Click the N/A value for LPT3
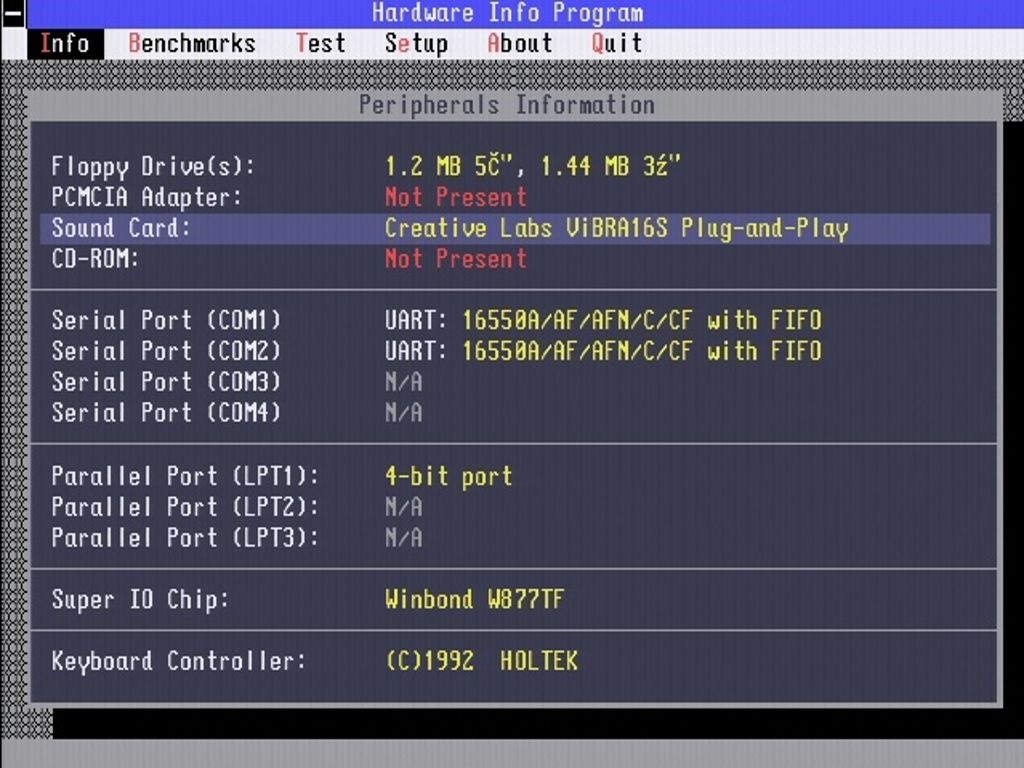The height and width of the screenshot is (768, 1024). [404, 537]
